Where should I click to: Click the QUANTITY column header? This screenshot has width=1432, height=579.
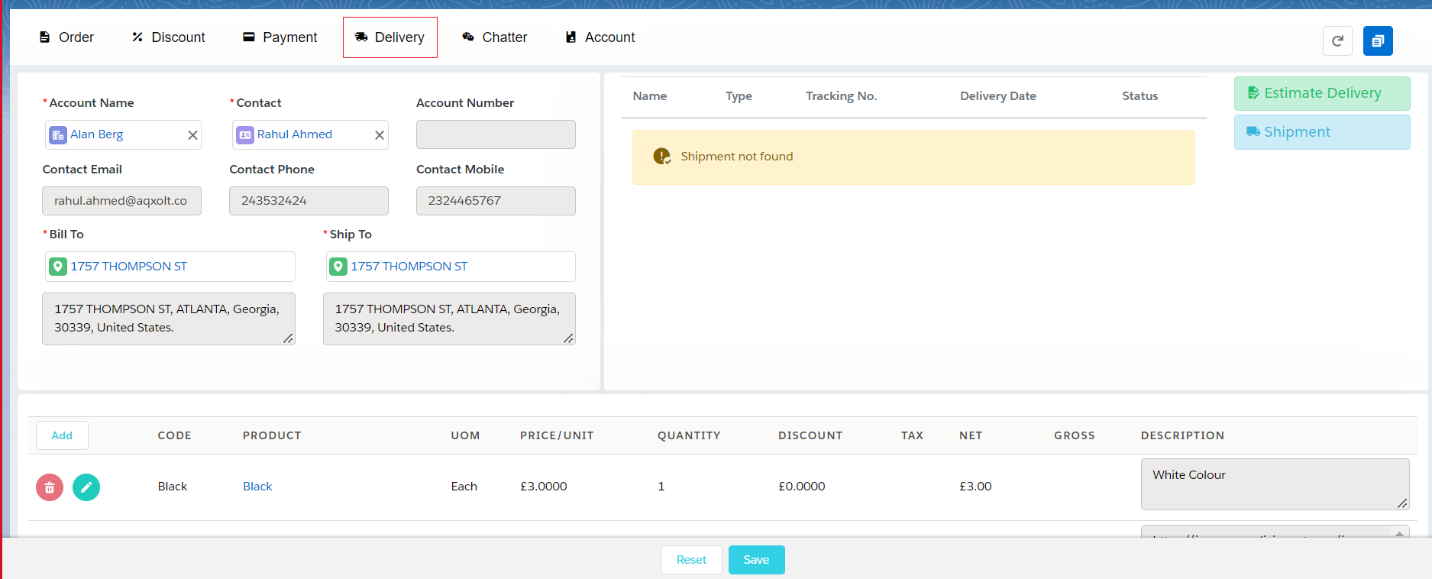pos(689,436)
